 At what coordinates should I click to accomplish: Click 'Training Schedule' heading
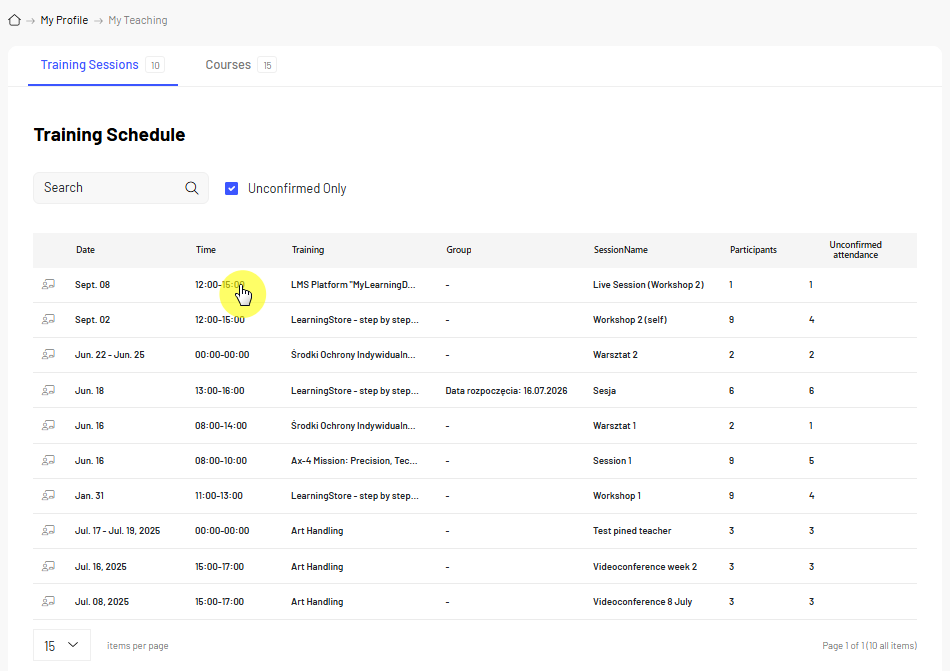coord(110,134)
